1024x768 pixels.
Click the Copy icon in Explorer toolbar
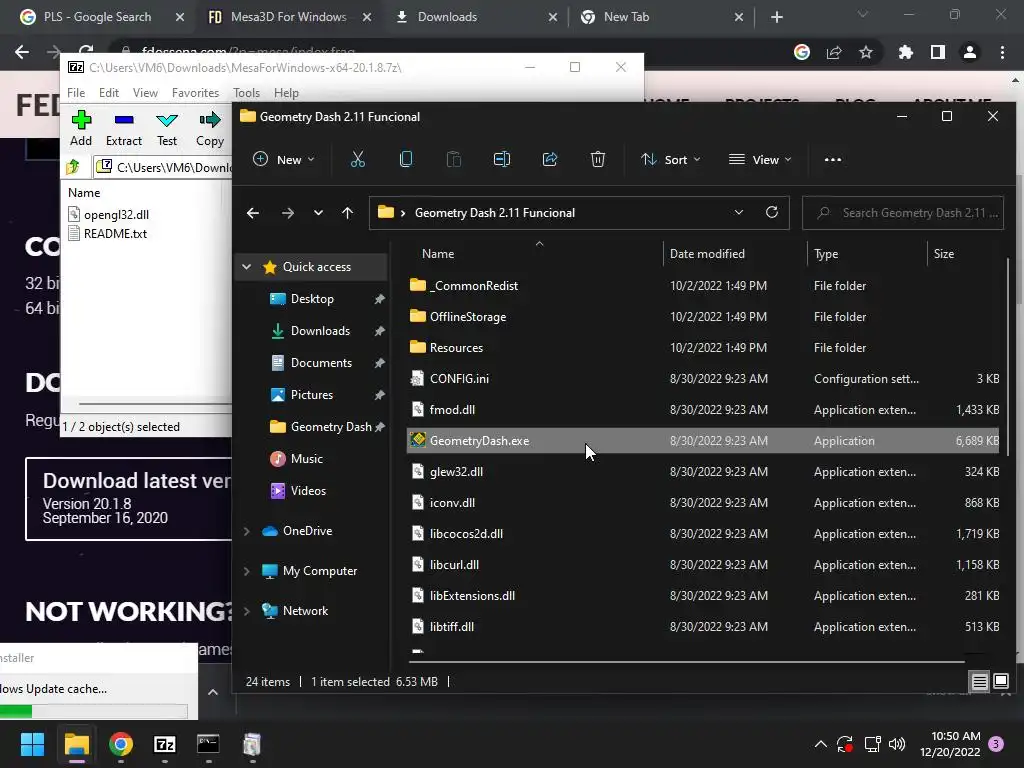406,159
